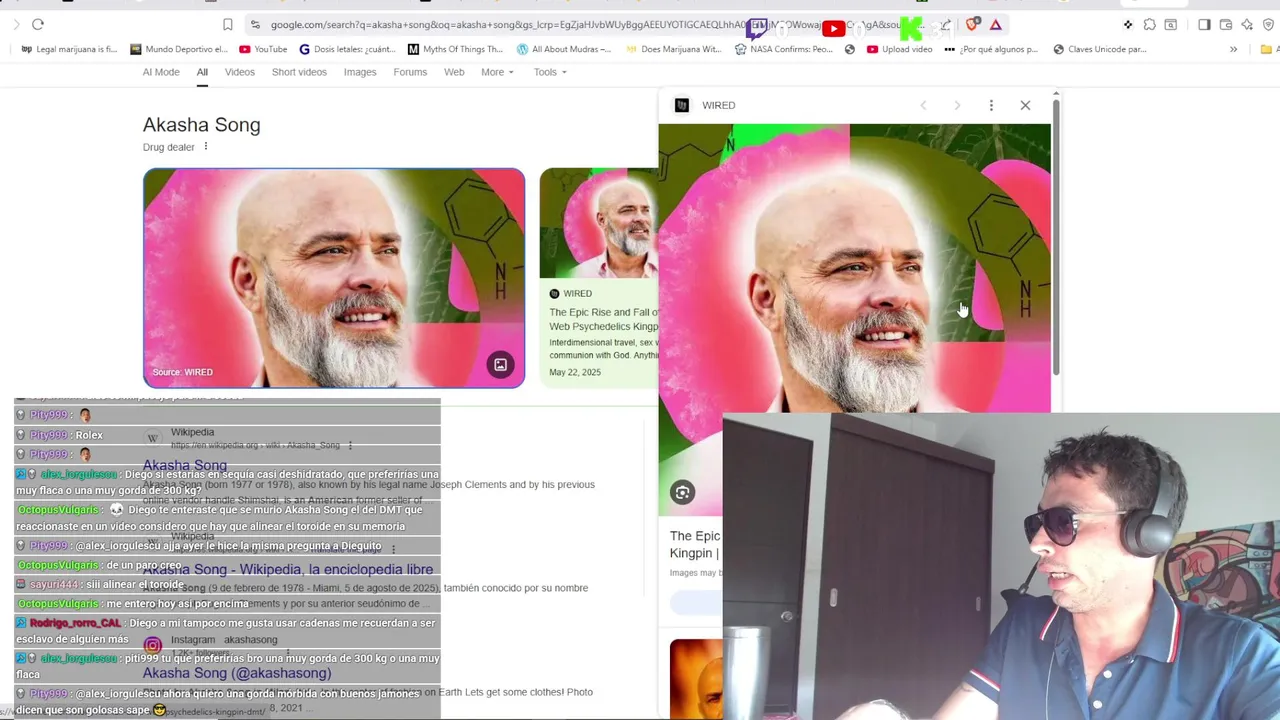Open 'Does Marijuana Wit...' bookmark
Image resolution: width=1280 pixels, height=720 pixels.
673,49
